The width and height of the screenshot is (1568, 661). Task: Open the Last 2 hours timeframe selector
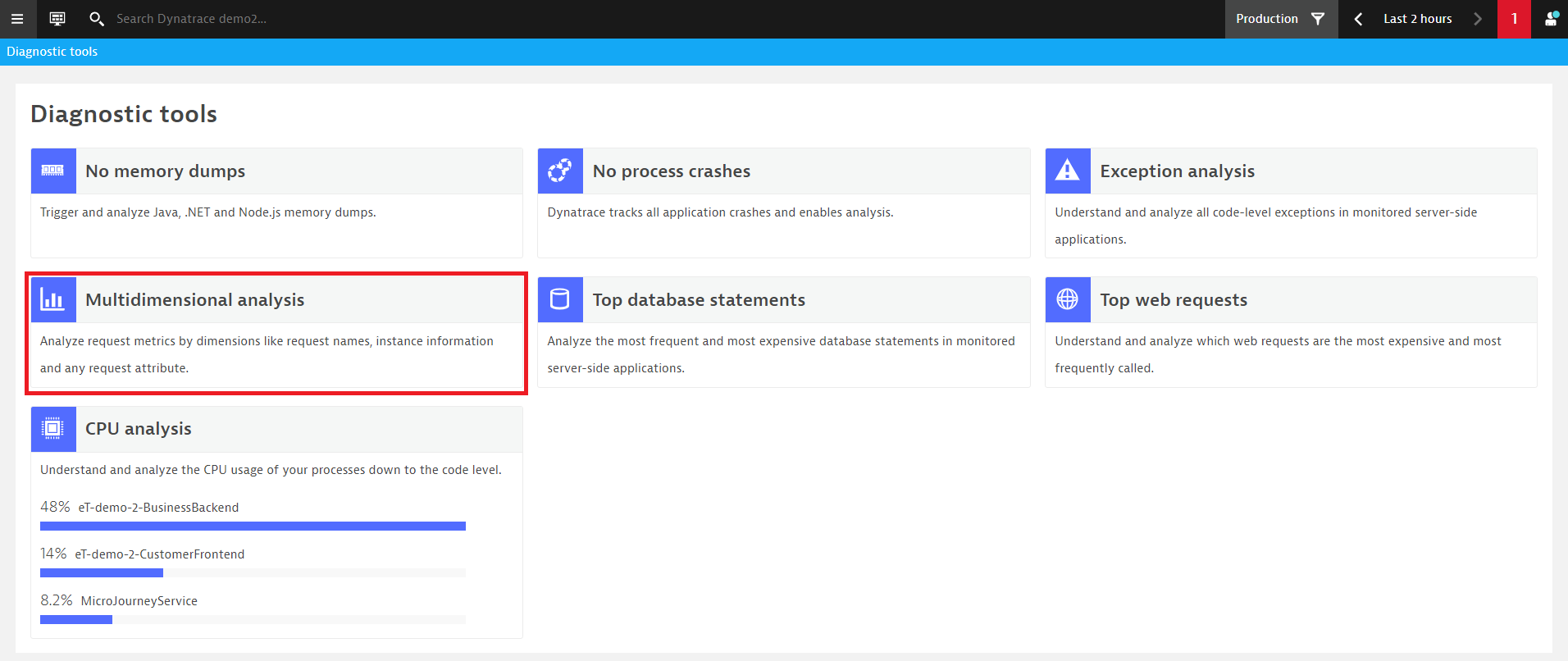(x=1417, y=19)
